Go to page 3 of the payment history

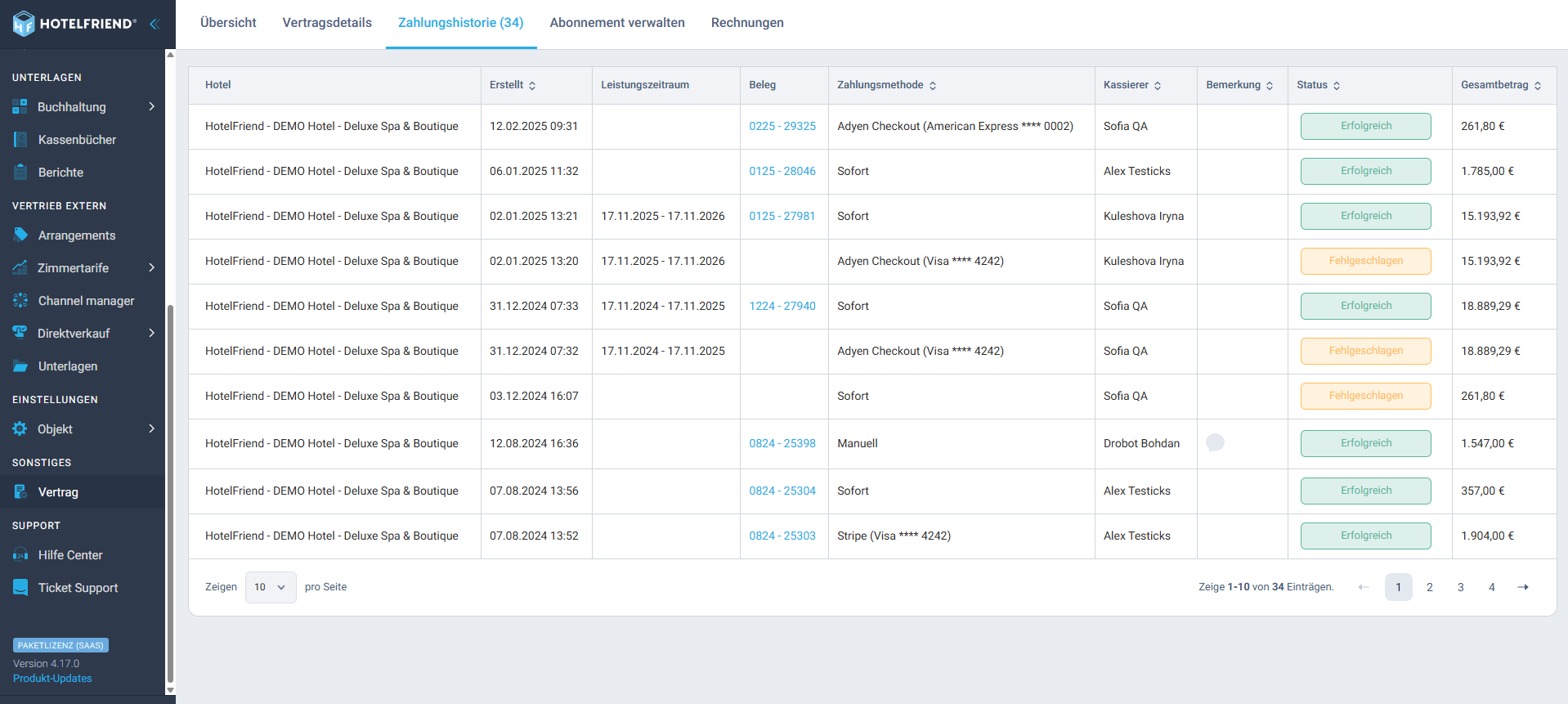tap(1461, 587)
